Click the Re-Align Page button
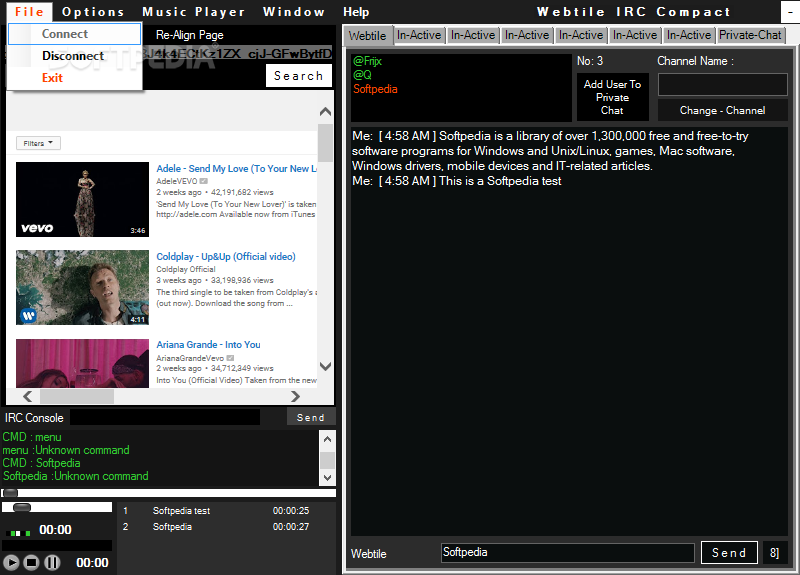This screenshot has width=800, height=575. click(189, 35)
